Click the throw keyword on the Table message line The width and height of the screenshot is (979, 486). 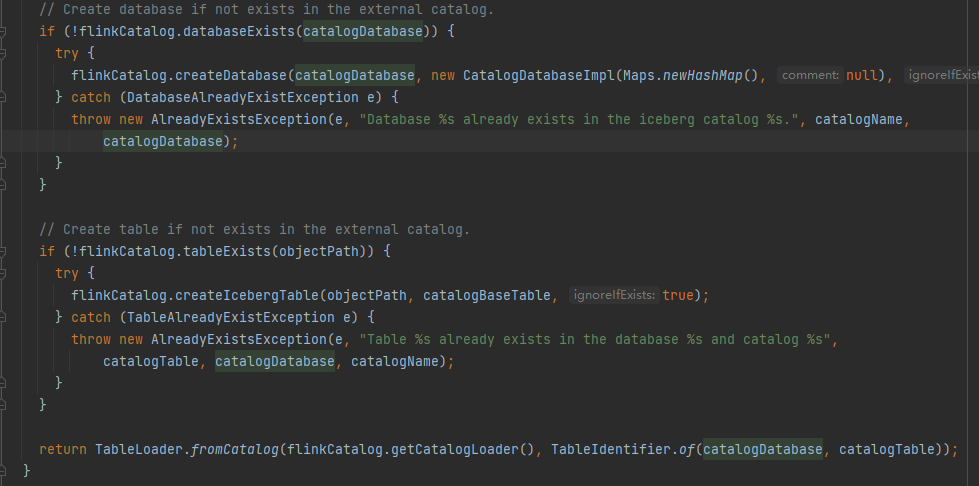[x=91, y=339]
